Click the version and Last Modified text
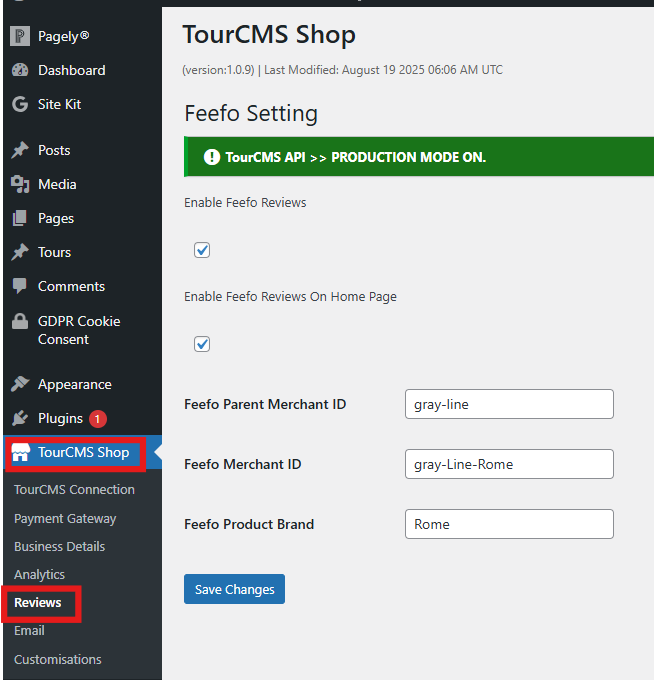Viewport: 654px width, 680px height. (x=342, y=70)
